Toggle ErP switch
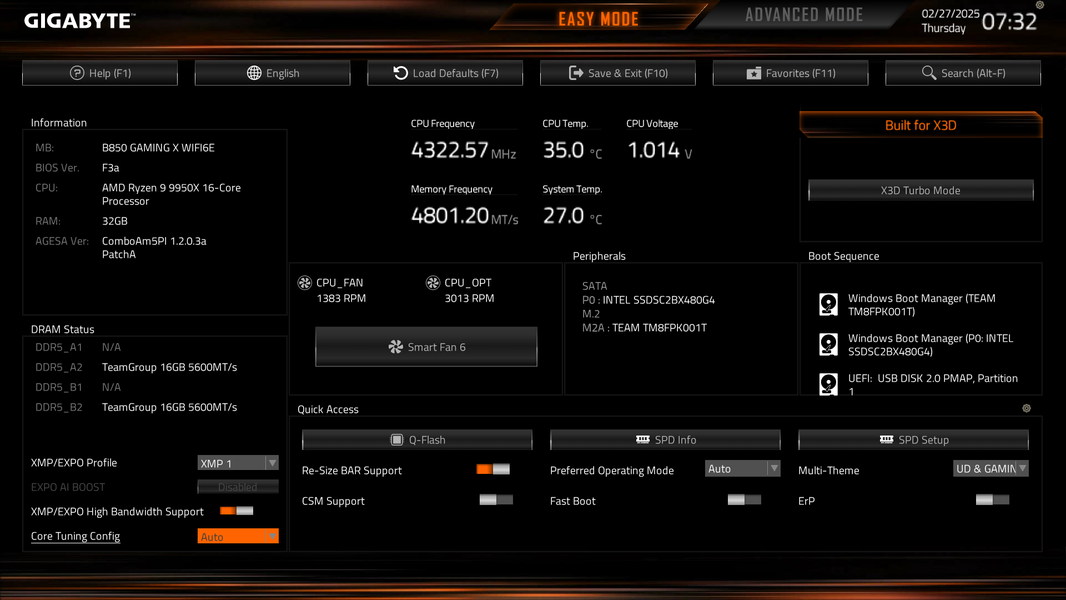 tap(992, 500)
